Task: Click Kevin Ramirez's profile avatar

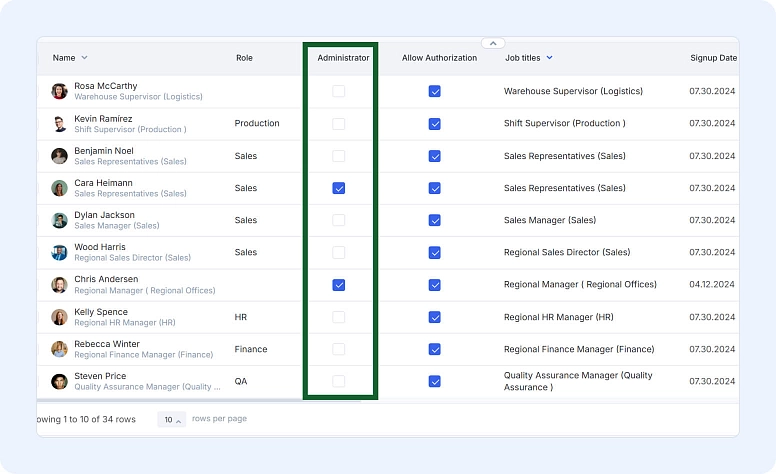Action: (60, 124)
